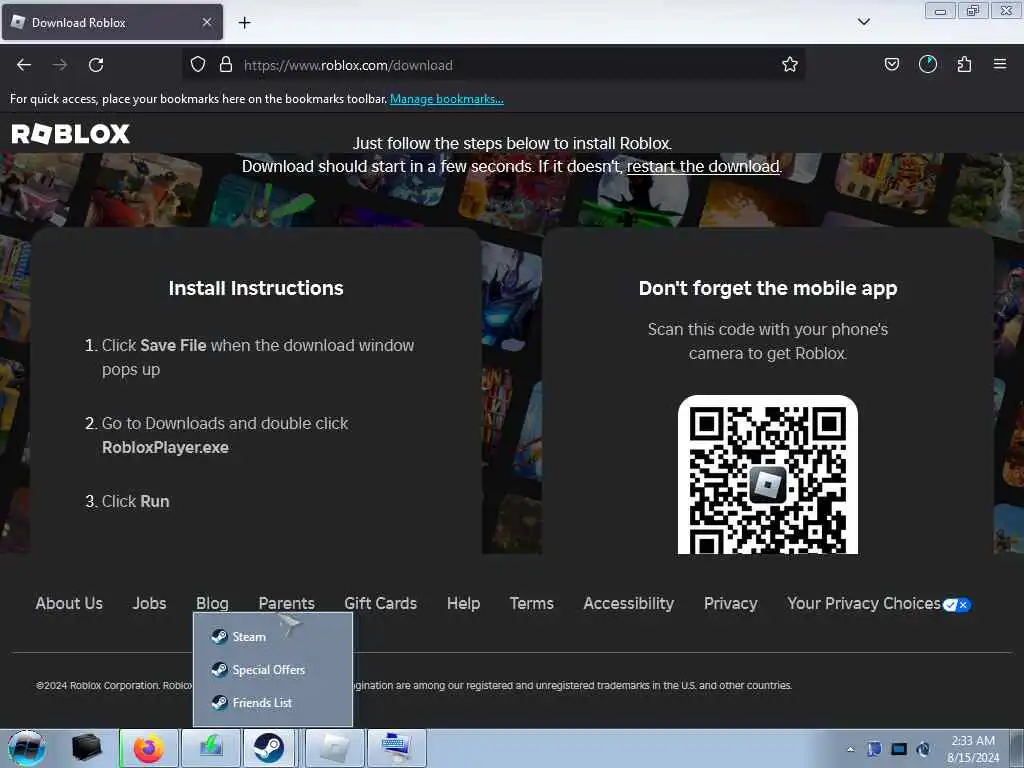Open the About Us footer link

[x=69, y=603]
